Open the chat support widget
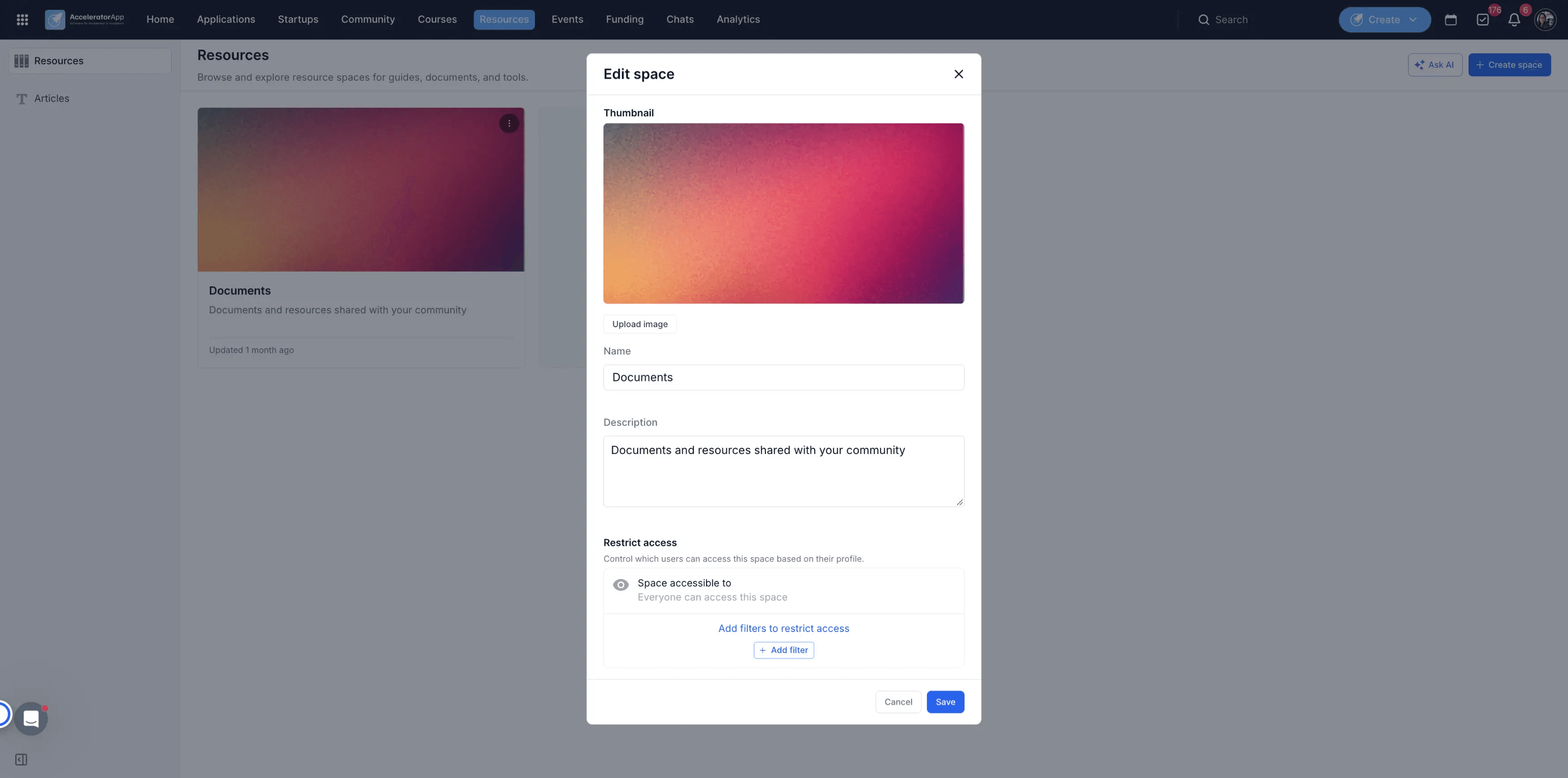1568x778 pixels. coord(31,718)
